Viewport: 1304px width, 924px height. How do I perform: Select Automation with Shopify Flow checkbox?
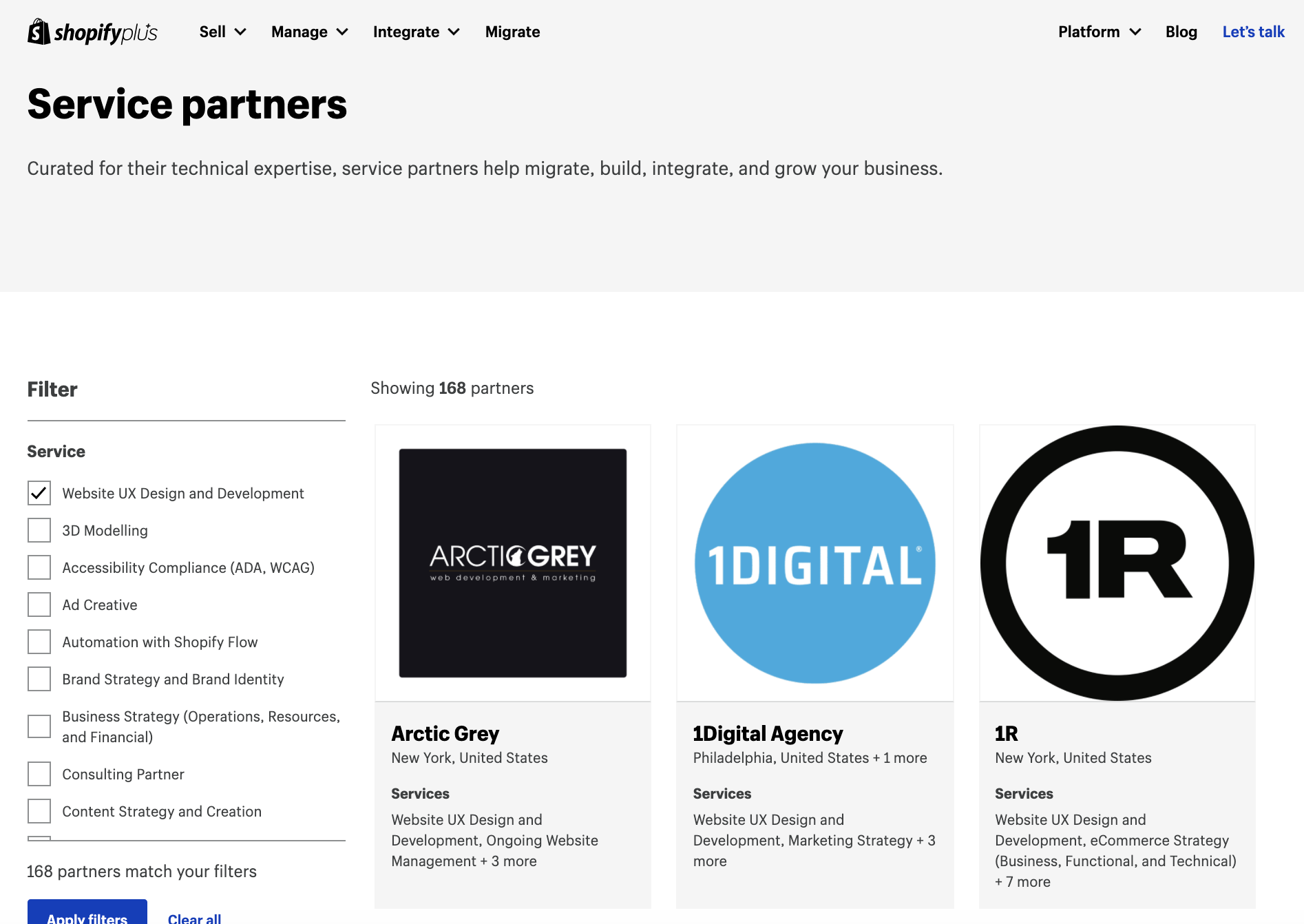tap(39, 642)
